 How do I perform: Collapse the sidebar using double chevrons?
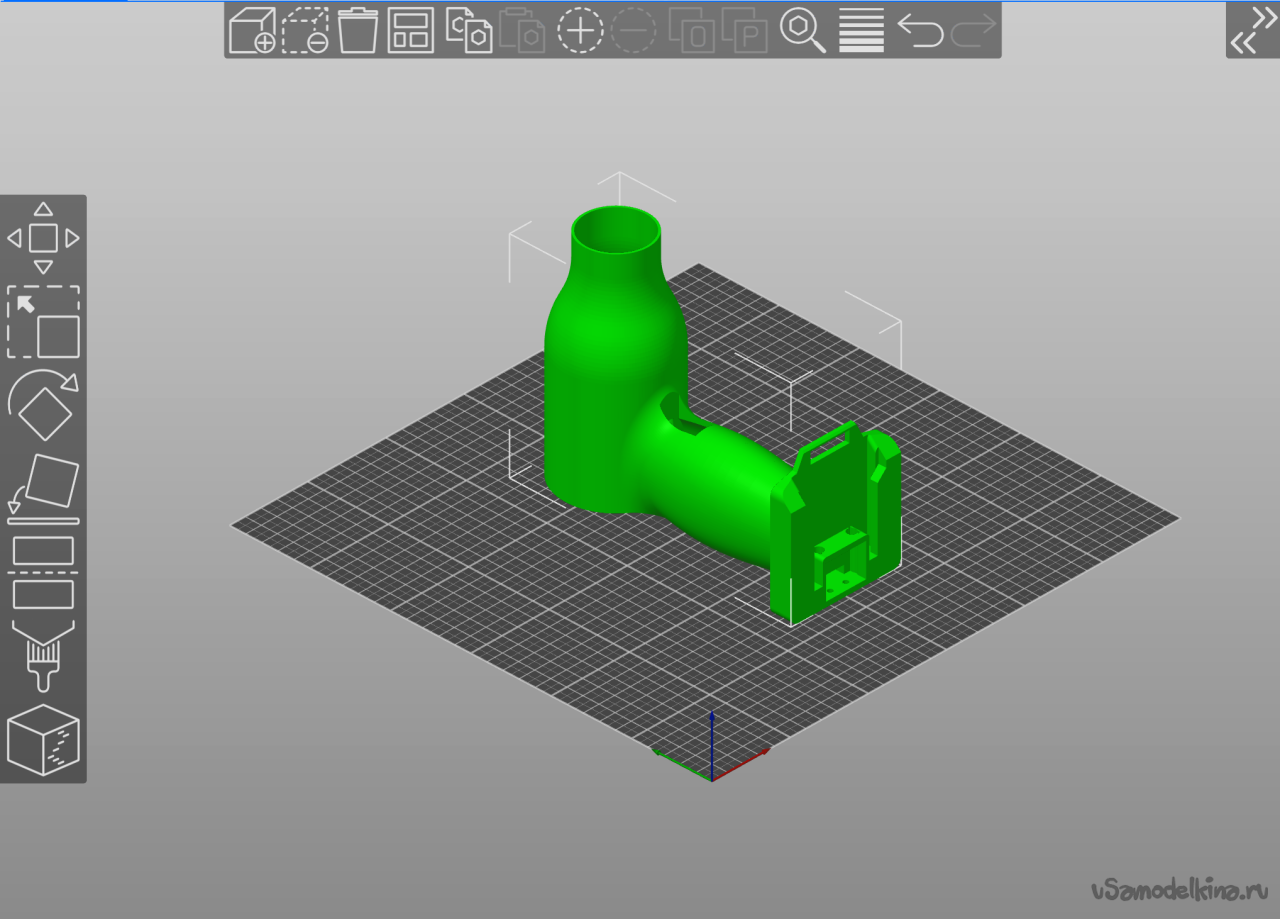pyautogui.click(x=1253, y=31)
